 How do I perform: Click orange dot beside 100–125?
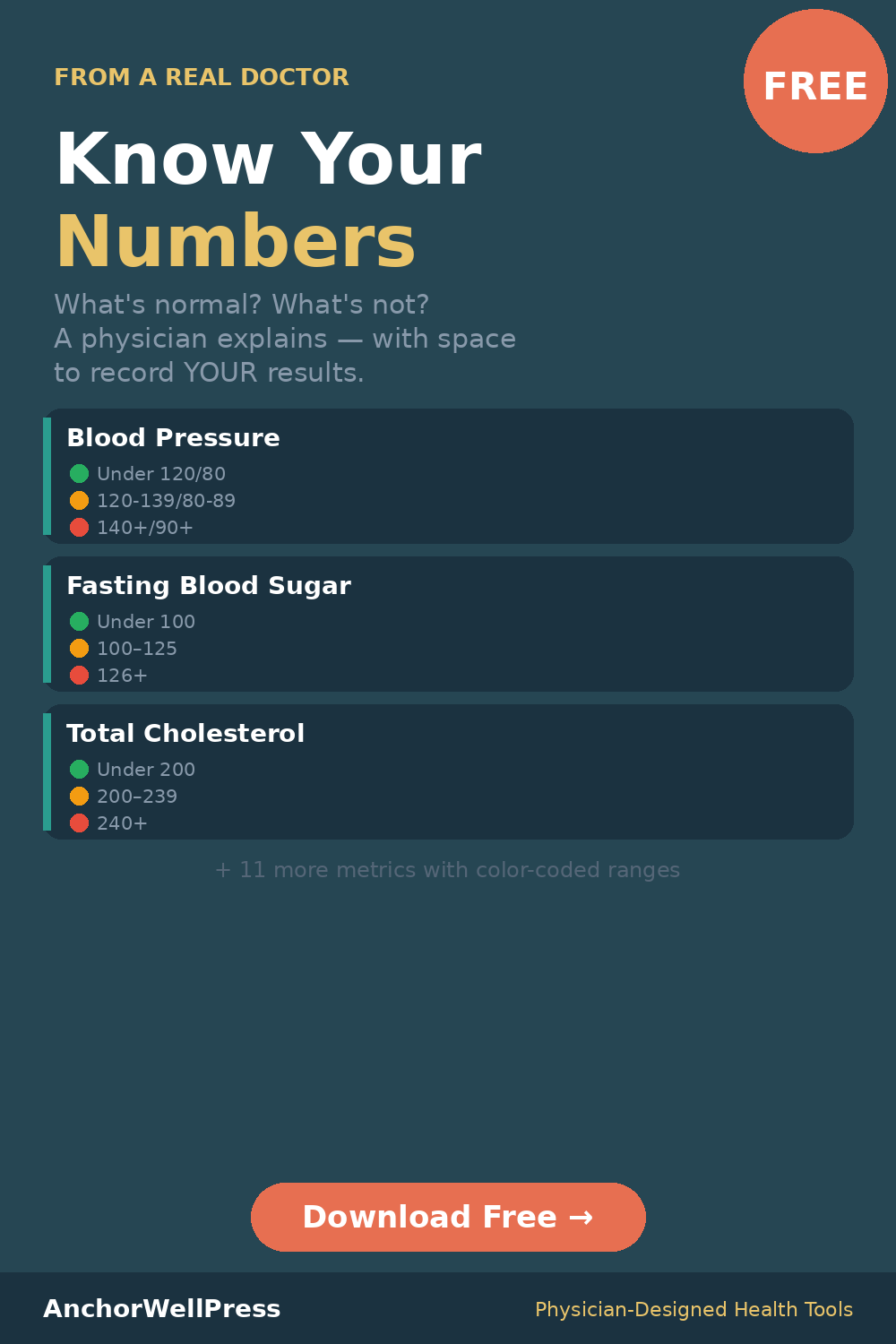tap(79, 648)
